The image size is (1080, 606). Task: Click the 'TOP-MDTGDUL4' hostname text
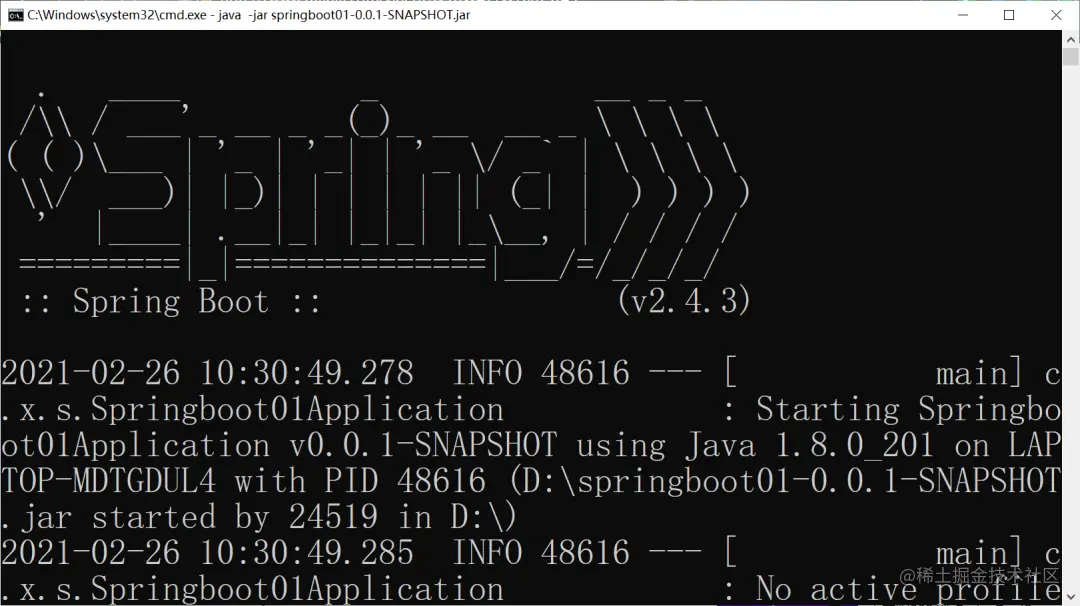tap(109, 481)
